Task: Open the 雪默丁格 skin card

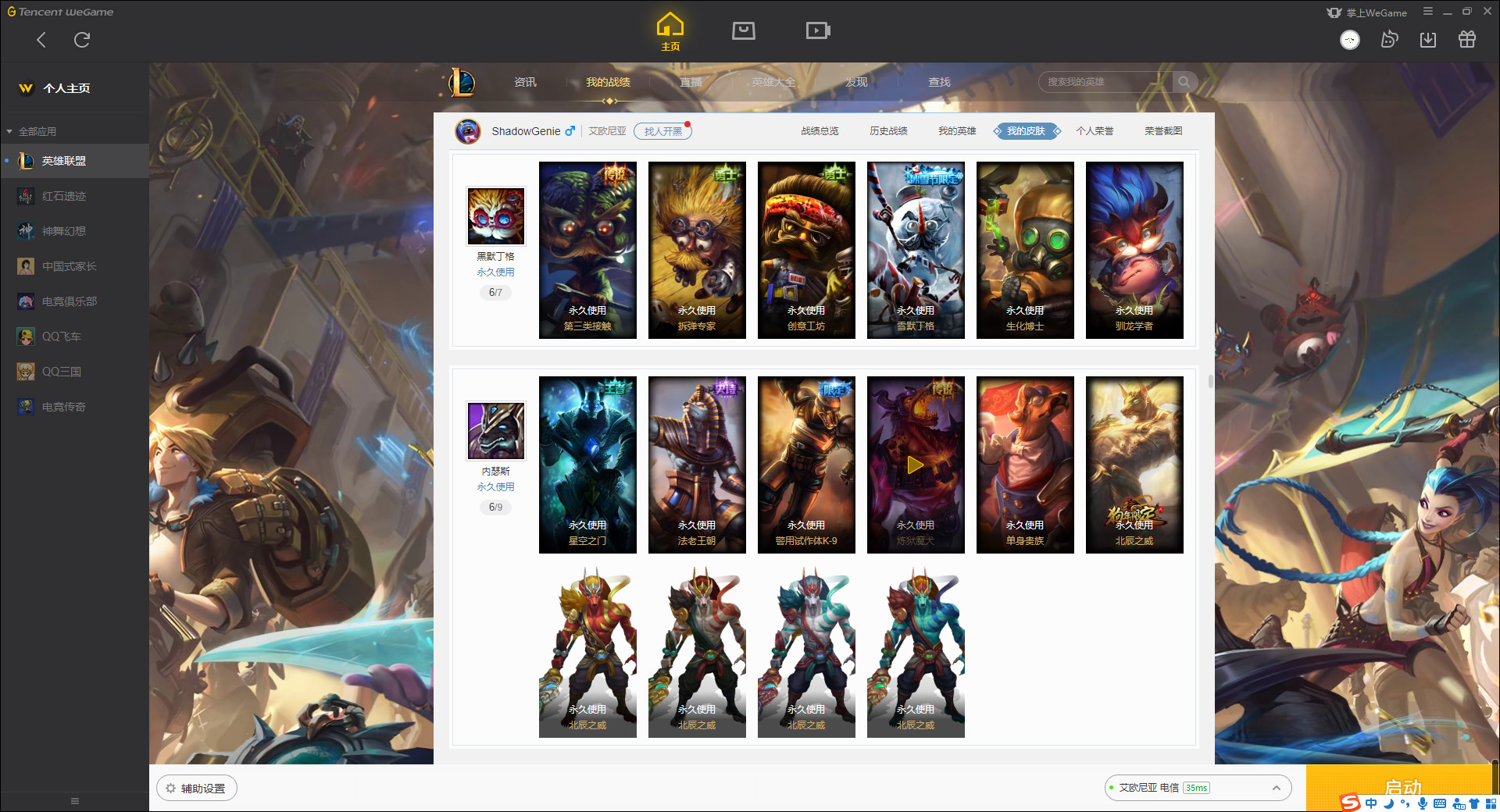Action: pyautogui.click(x=916, y=250)
